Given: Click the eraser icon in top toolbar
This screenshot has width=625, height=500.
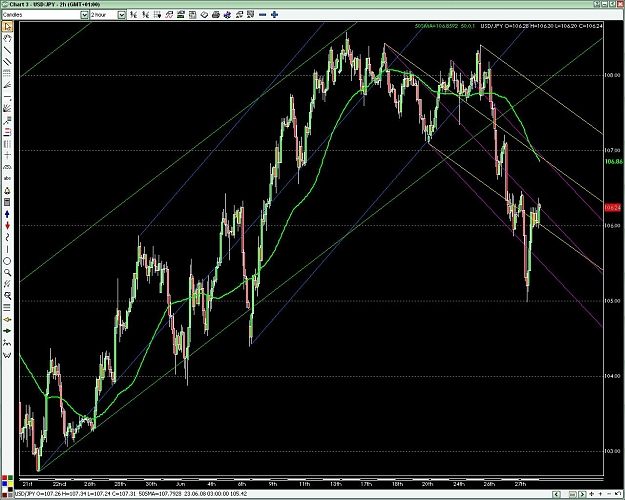Looking at the screenshot, I should pyautogui.click(x=204, y=15).
